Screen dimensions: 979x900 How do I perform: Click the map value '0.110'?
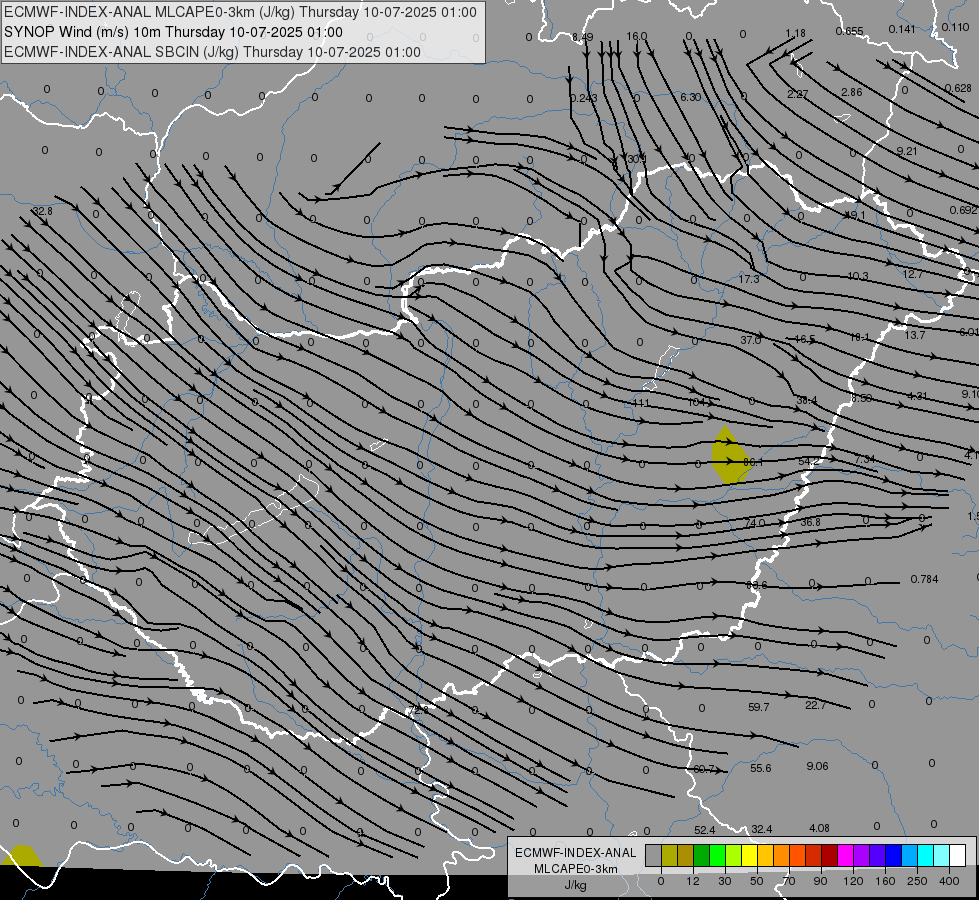pyautogui.click(x=955, y=27)
